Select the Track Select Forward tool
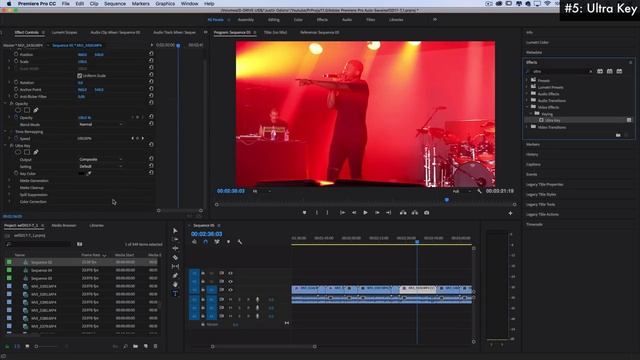This screenshot has width=640, height=360. click(175, 240)
